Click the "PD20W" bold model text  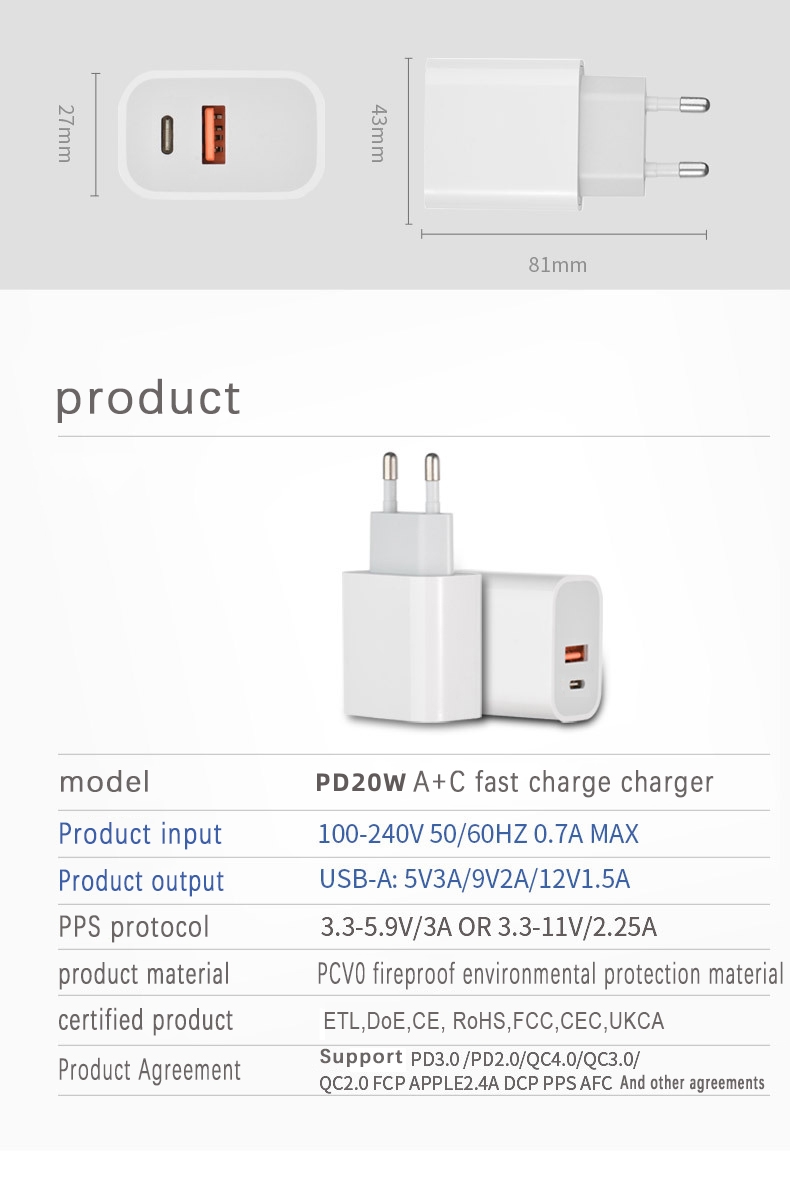(x=361, y=782)
